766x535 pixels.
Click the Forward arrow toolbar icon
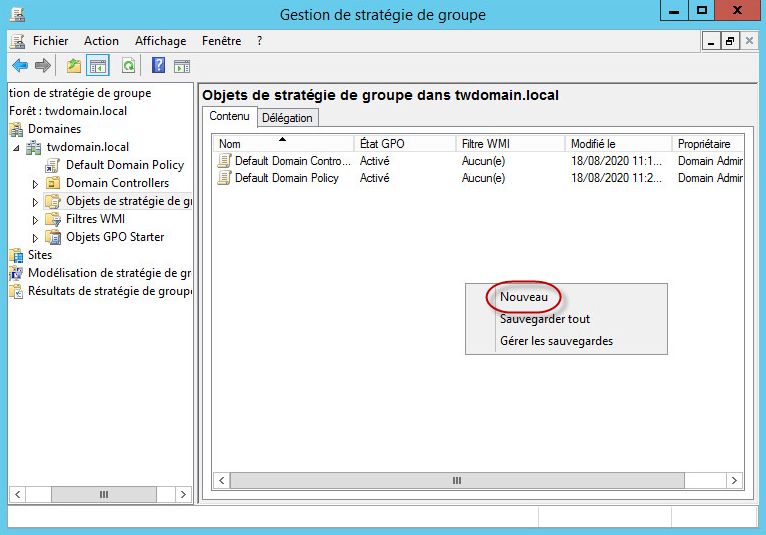[x=42, y=66]
